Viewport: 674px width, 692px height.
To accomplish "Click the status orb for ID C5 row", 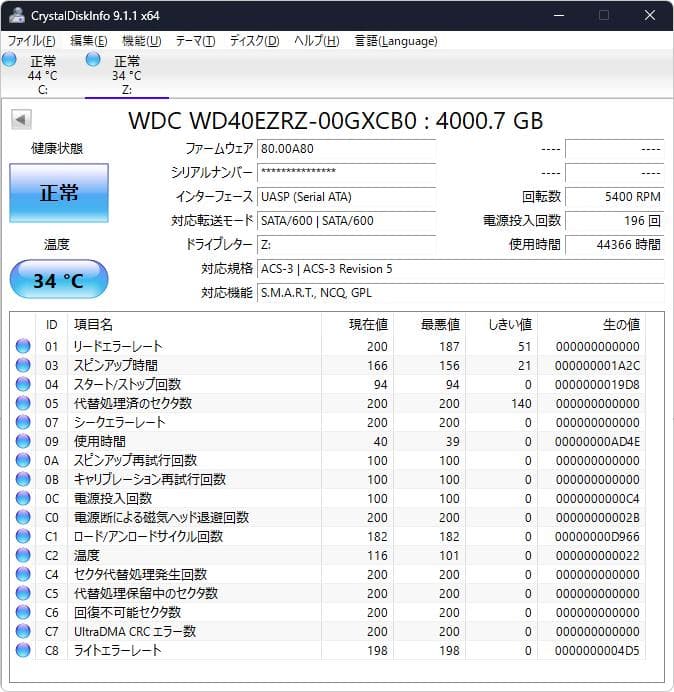I will (x=23, y=593).
